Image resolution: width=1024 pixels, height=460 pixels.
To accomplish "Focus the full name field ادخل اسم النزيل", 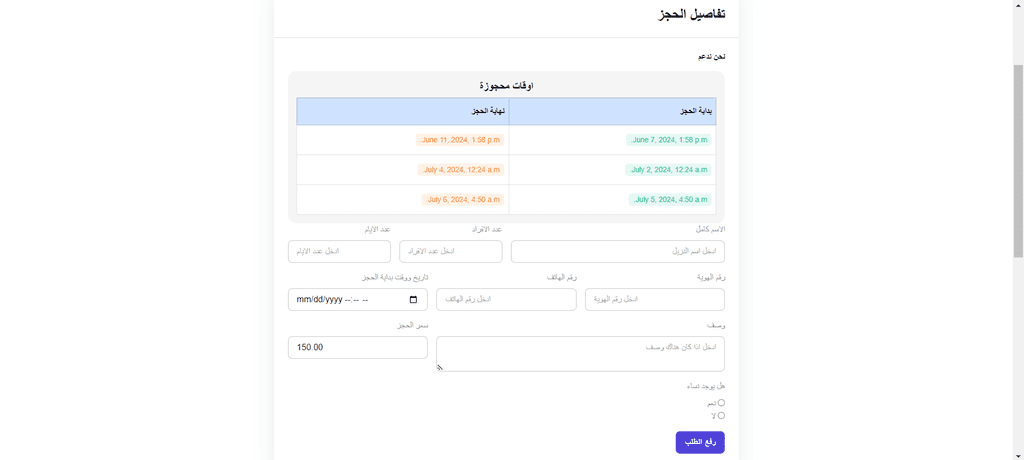I will point(618,252).
